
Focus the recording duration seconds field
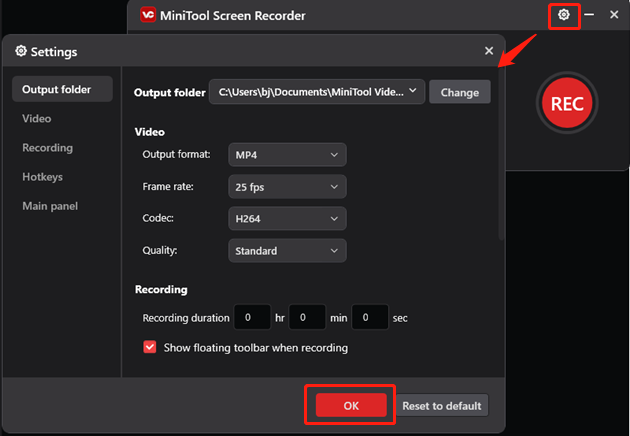[x=370, y=317]
